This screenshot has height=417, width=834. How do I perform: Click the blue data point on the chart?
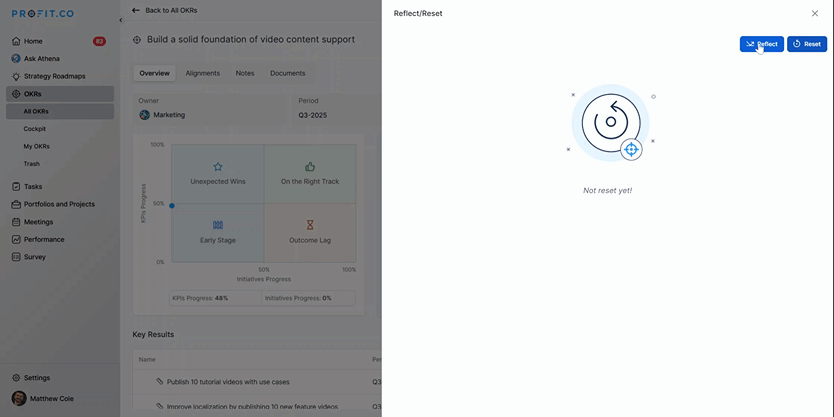coord(172,205)
